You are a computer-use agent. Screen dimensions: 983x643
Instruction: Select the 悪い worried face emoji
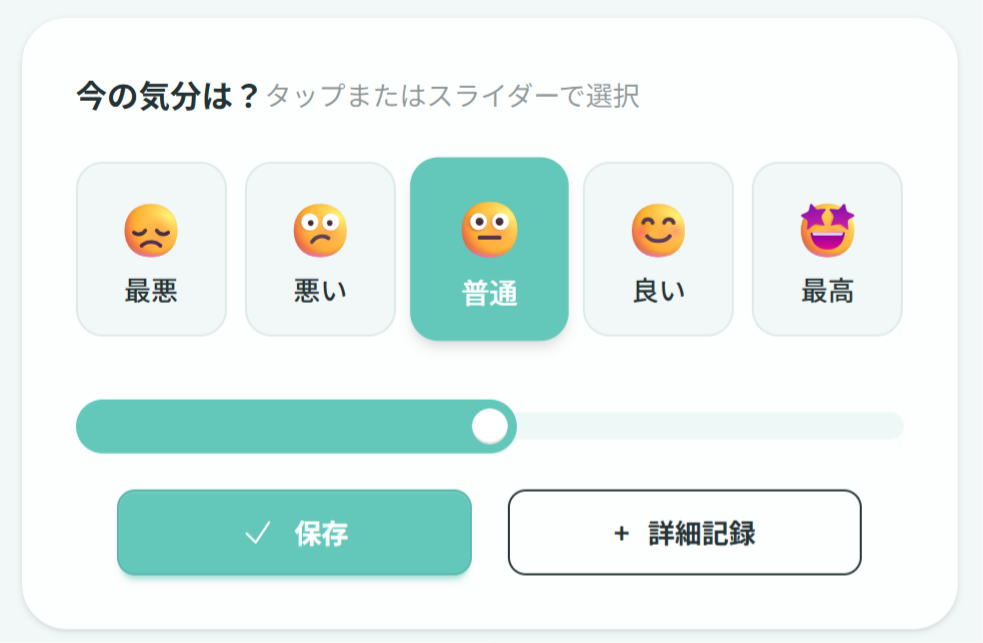(319, 229)
